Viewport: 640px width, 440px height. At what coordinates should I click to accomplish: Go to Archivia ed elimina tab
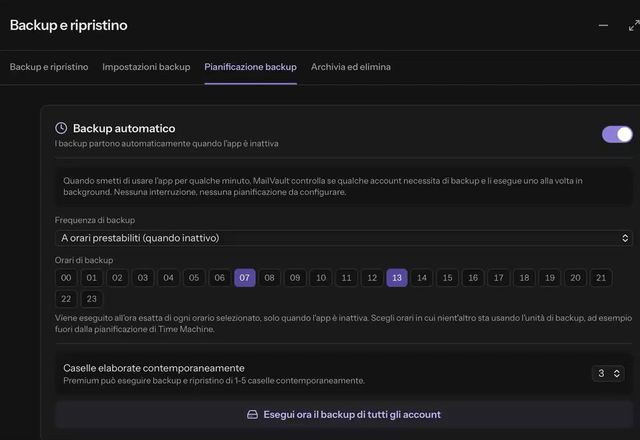point(351,67)
